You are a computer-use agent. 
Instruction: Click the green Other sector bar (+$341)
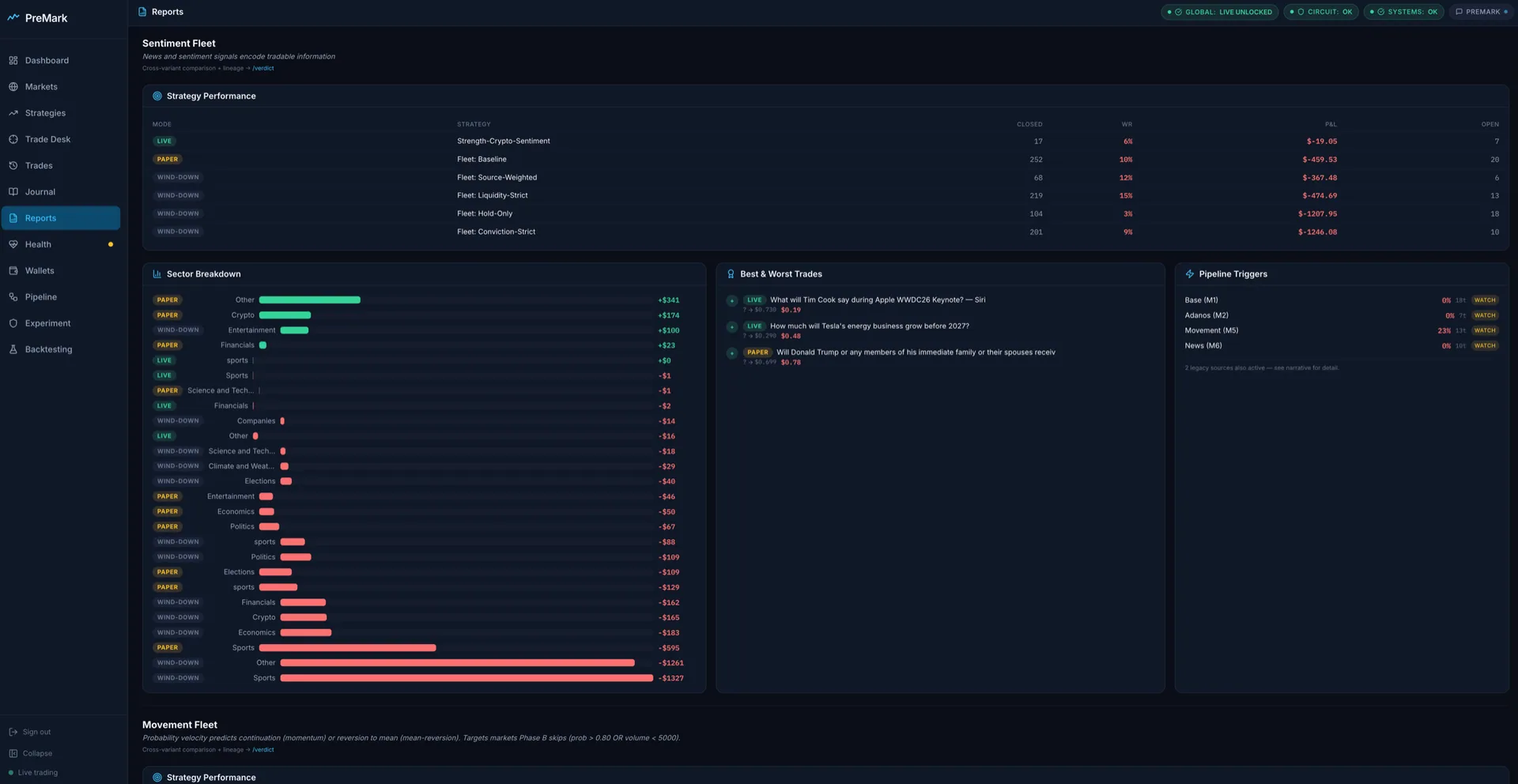[310, 300]
